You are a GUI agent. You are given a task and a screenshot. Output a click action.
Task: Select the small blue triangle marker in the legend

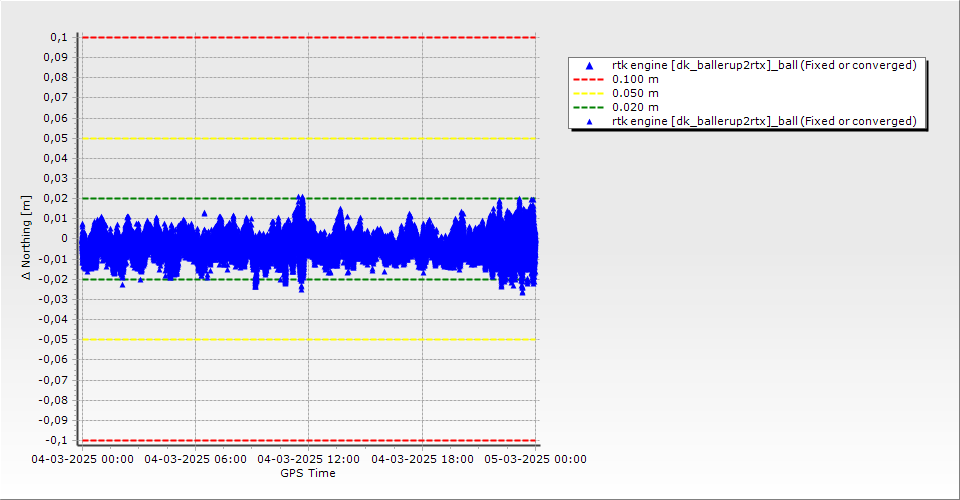pyautogui.click(x=590, y=122)
